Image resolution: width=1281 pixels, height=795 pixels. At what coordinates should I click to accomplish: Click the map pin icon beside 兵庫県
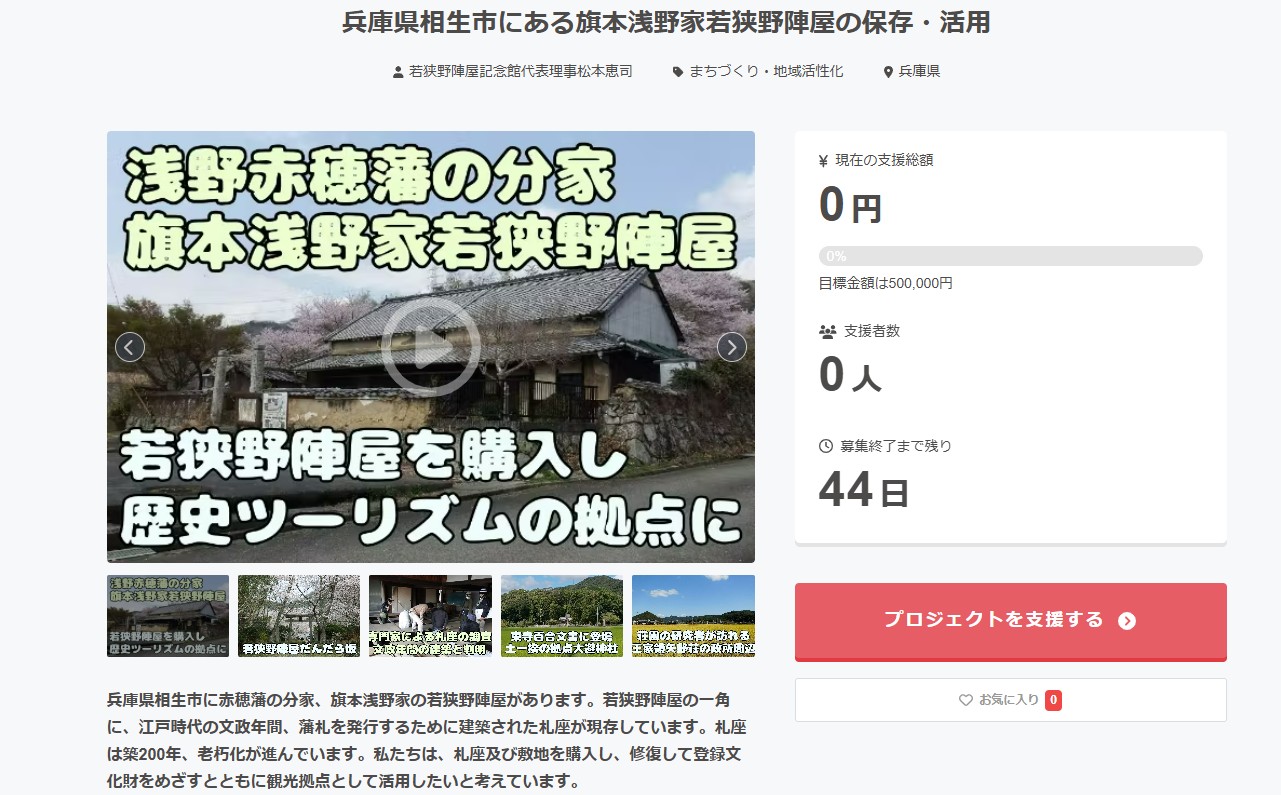coord(887,72)
